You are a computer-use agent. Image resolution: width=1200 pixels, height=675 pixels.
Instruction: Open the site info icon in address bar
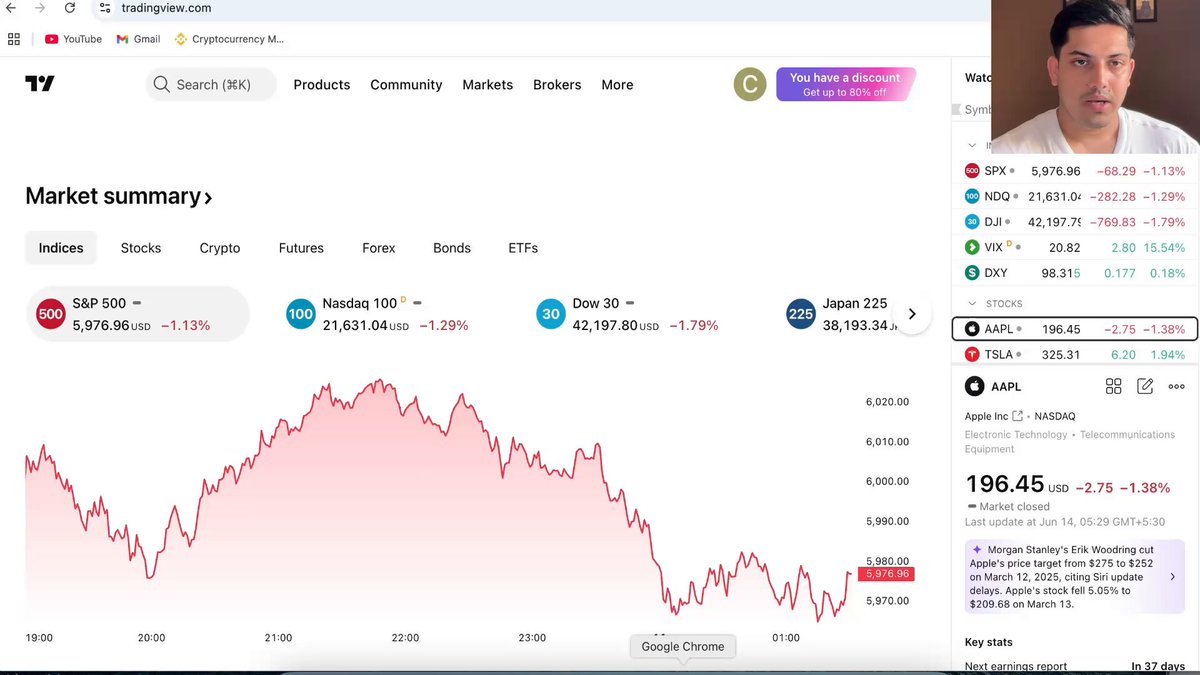click(x=105, y=8)
